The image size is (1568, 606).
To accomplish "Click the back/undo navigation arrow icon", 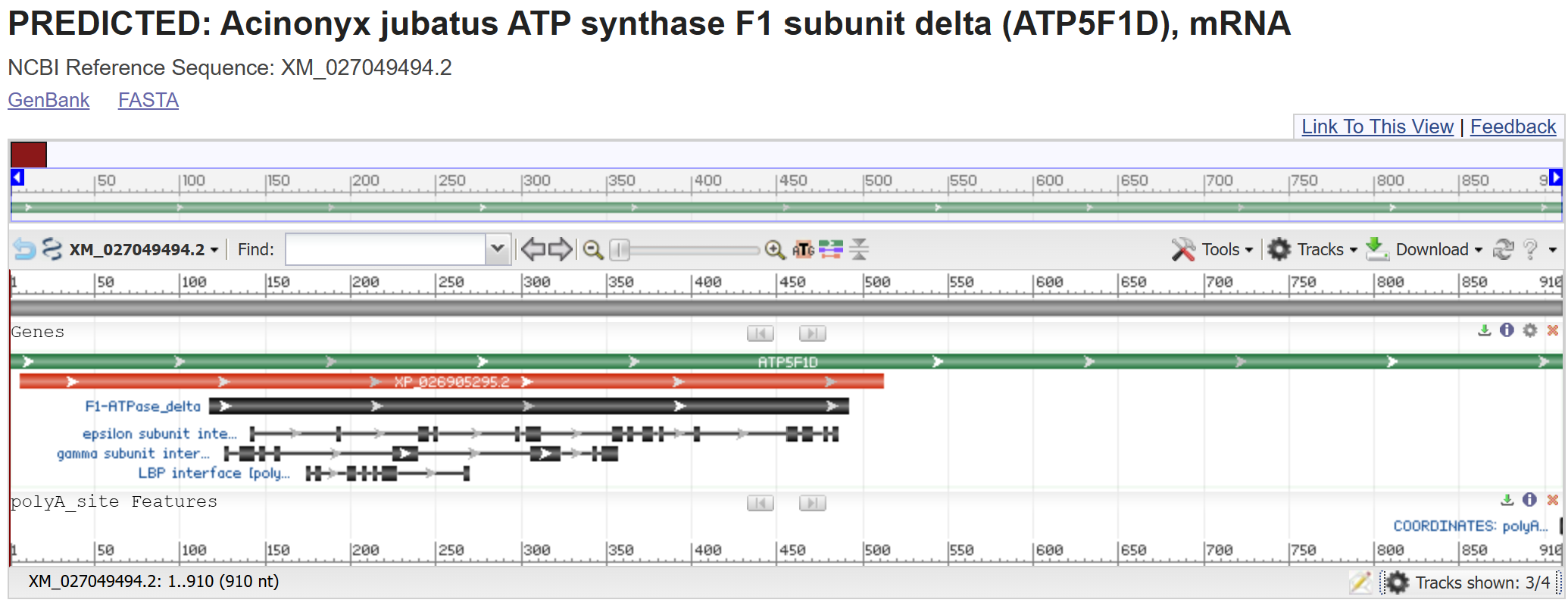I will pos(24,249).
